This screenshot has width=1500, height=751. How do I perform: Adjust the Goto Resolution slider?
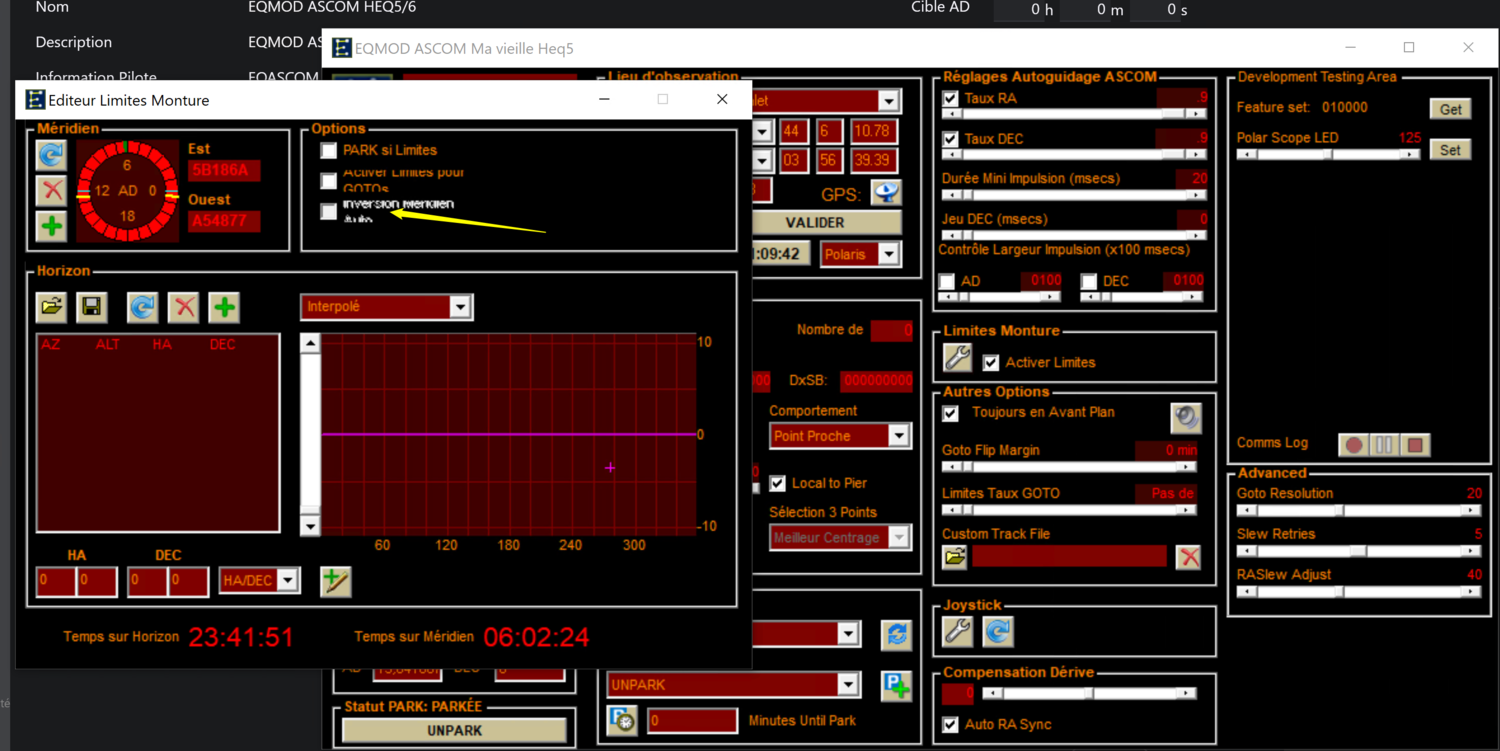click(1359, 510)
